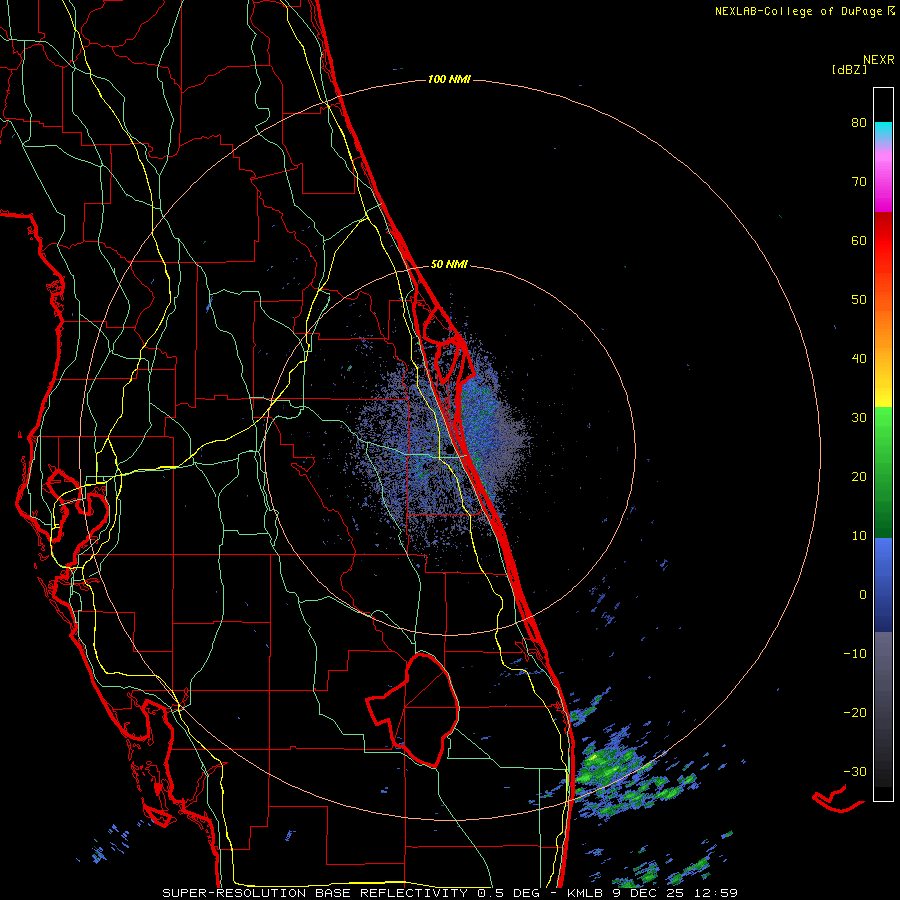Click the 9 DEC 25 12:59 timestamp
900x900 pixels.
(677, 893)
